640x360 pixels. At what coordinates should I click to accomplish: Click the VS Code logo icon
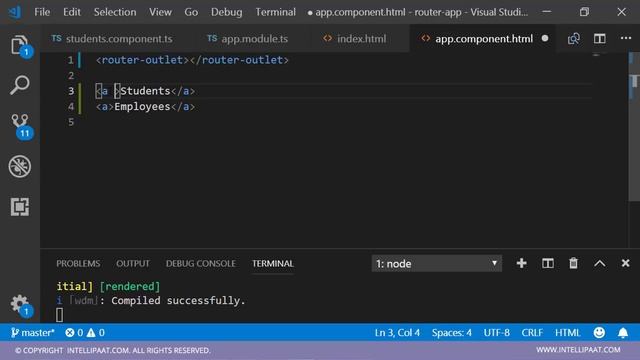[15, 12]
